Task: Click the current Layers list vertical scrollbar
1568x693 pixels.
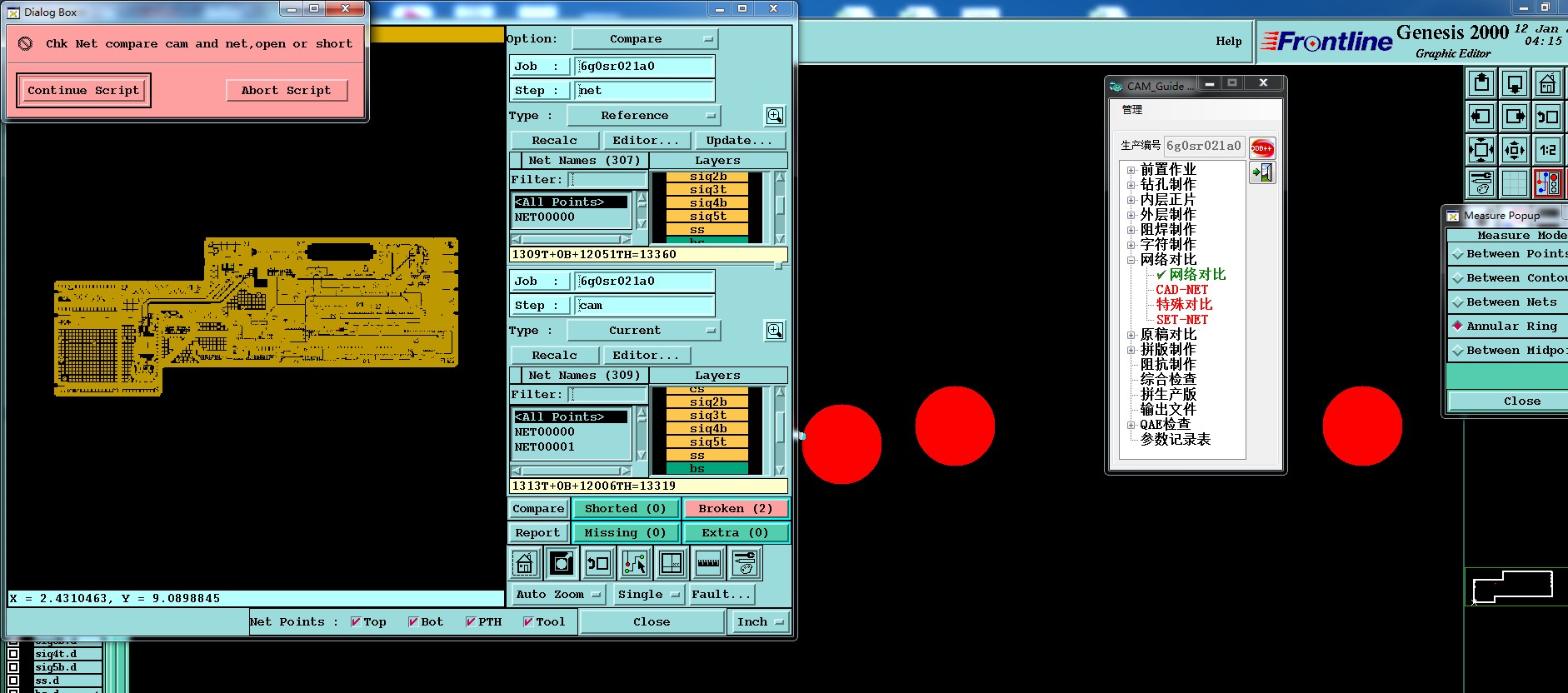Action: pyautogui.click(x=781, y=431)
